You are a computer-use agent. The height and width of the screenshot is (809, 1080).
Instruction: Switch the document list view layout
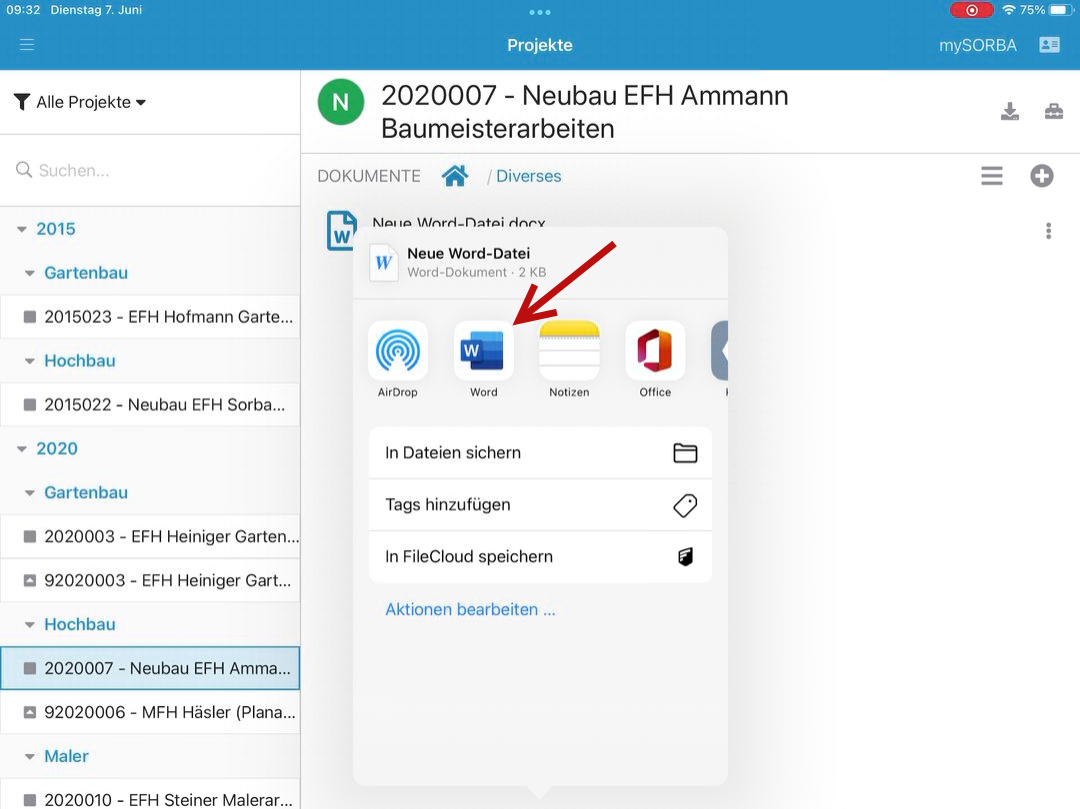click(x=991, y=176)
